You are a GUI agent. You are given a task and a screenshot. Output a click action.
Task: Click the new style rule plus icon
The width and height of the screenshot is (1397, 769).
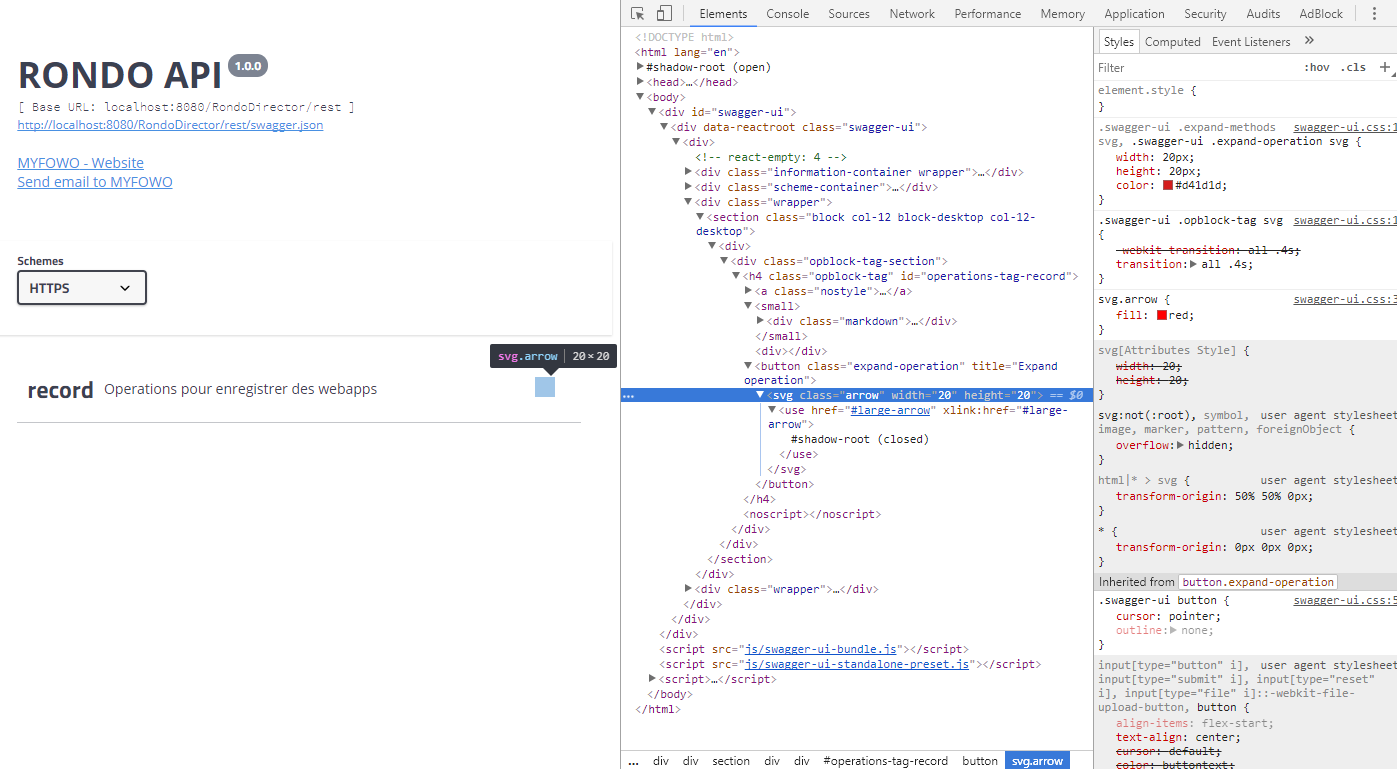(1385, 67)
